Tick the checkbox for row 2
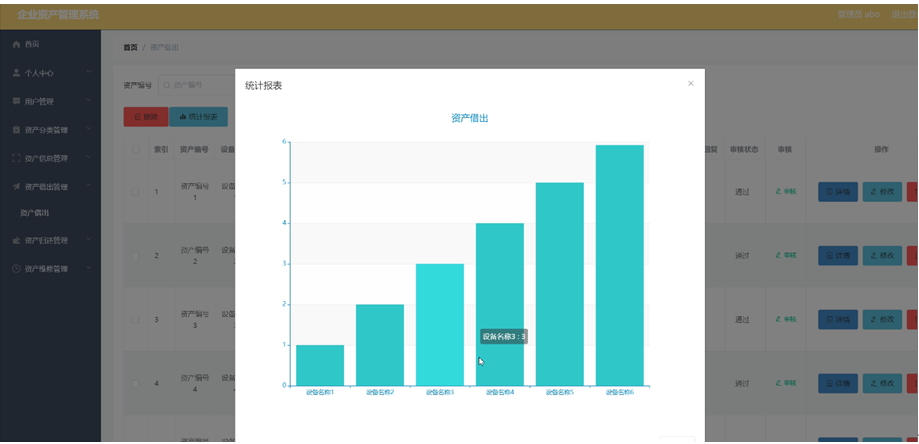The height and width of the screenshot is (444, 919). [136, 256]
